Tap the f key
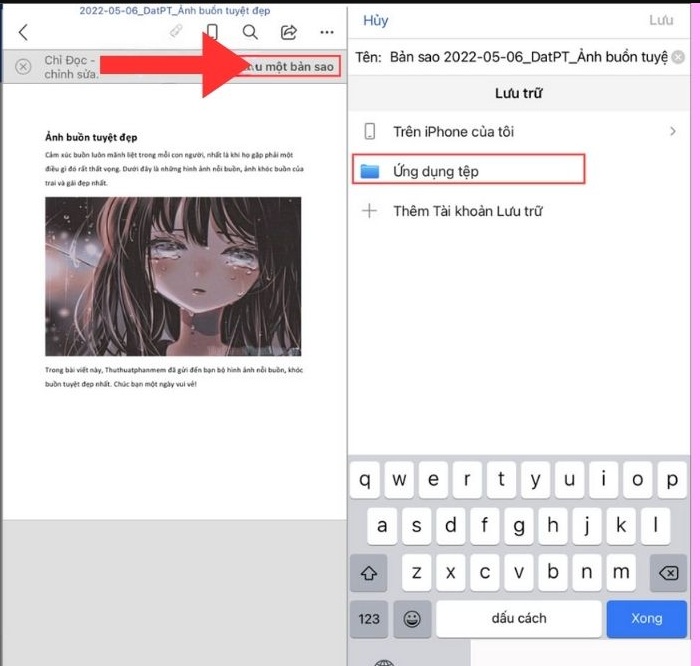This screenshot has height=666, width=700. point(484,526)
